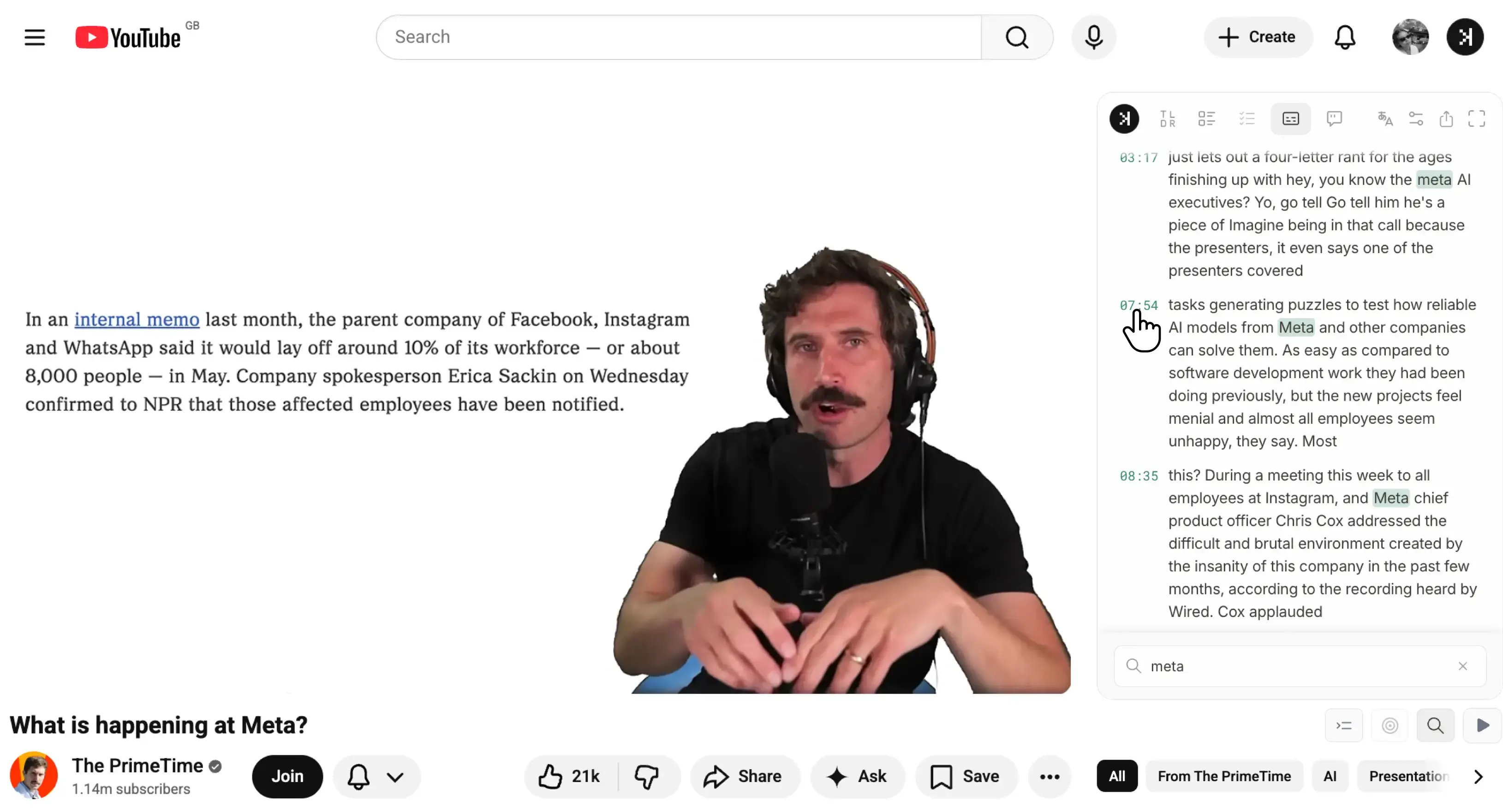Open the account avatar menu
The height and width of the screenshot is (812, 1503).
pyautogui.click(x=1410, y=37)
